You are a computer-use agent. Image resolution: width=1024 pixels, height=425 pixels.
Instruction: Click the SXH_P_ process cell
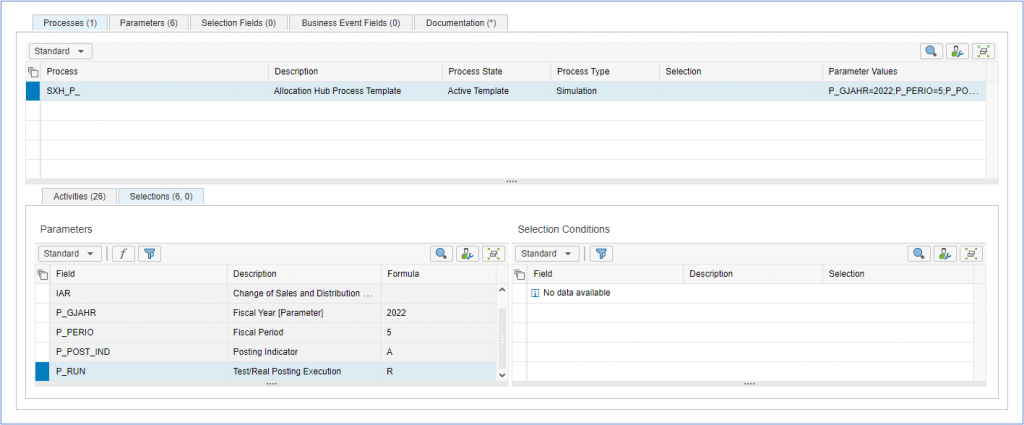pos(155,91)
